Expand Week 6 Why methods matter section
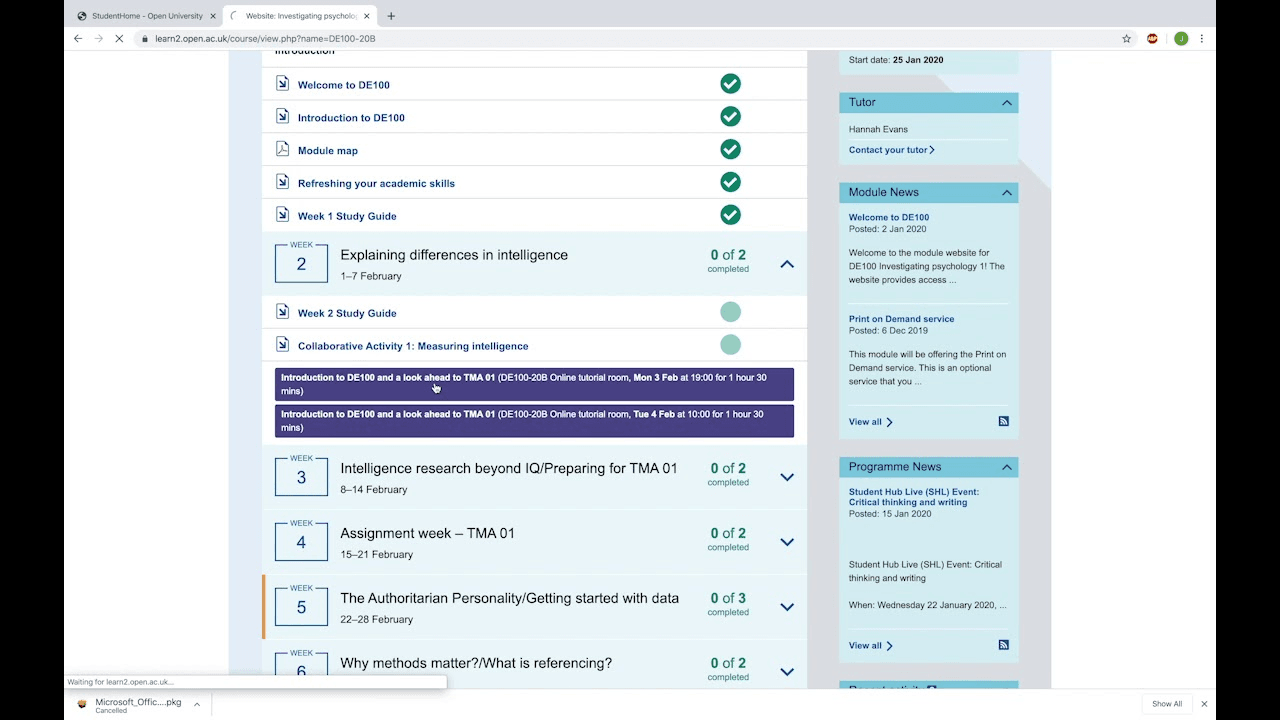The image size is (1280, 720). click(787, 672)
